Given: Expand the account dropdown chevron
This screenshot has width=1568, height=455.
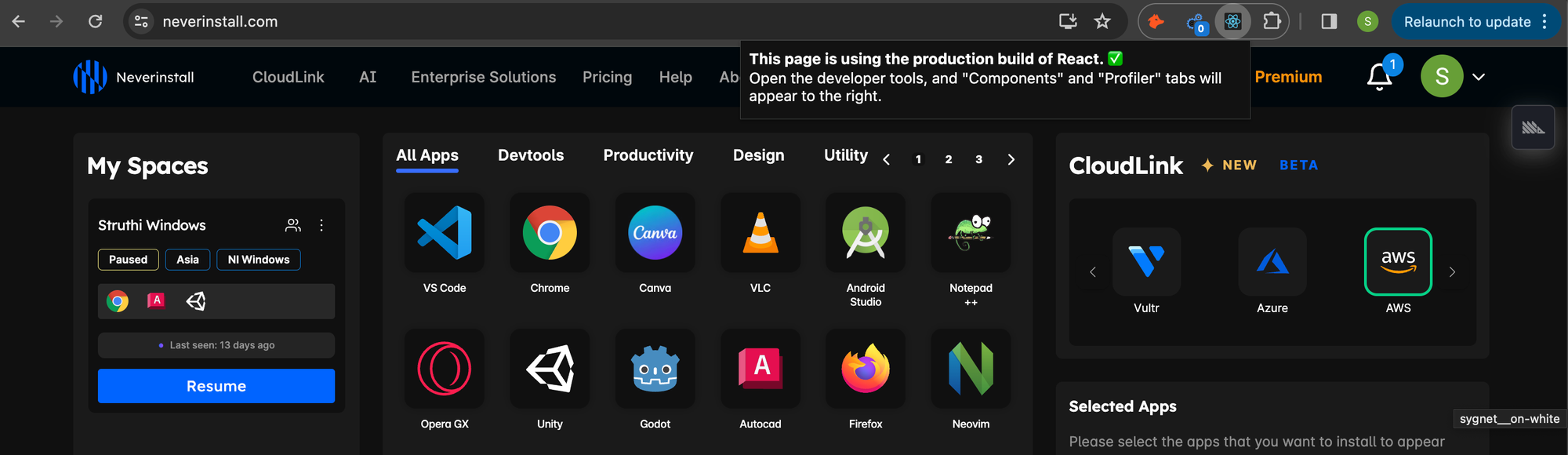Looking at the screenshot, I should pos(1479,77).
